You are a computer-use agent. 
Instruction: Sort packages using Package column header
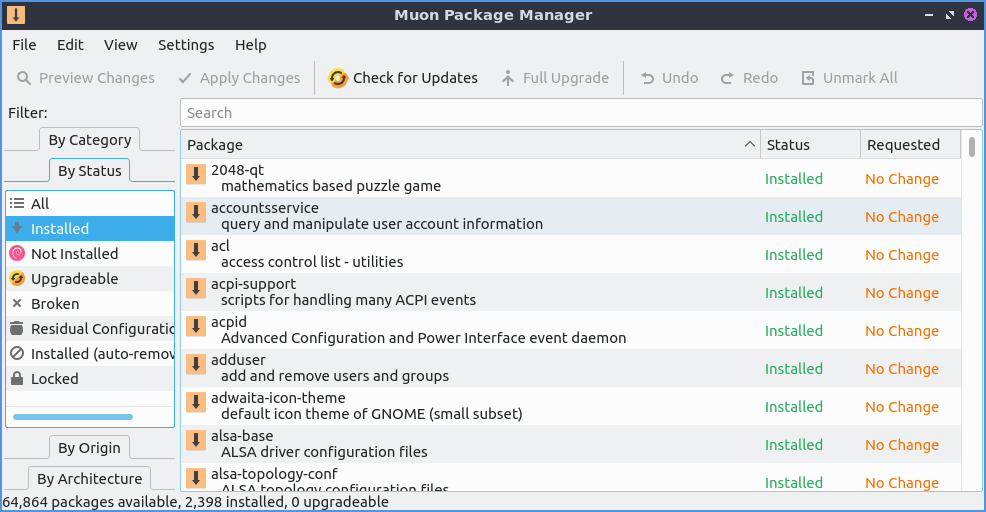pyautogui.click(x=470, y=145)
